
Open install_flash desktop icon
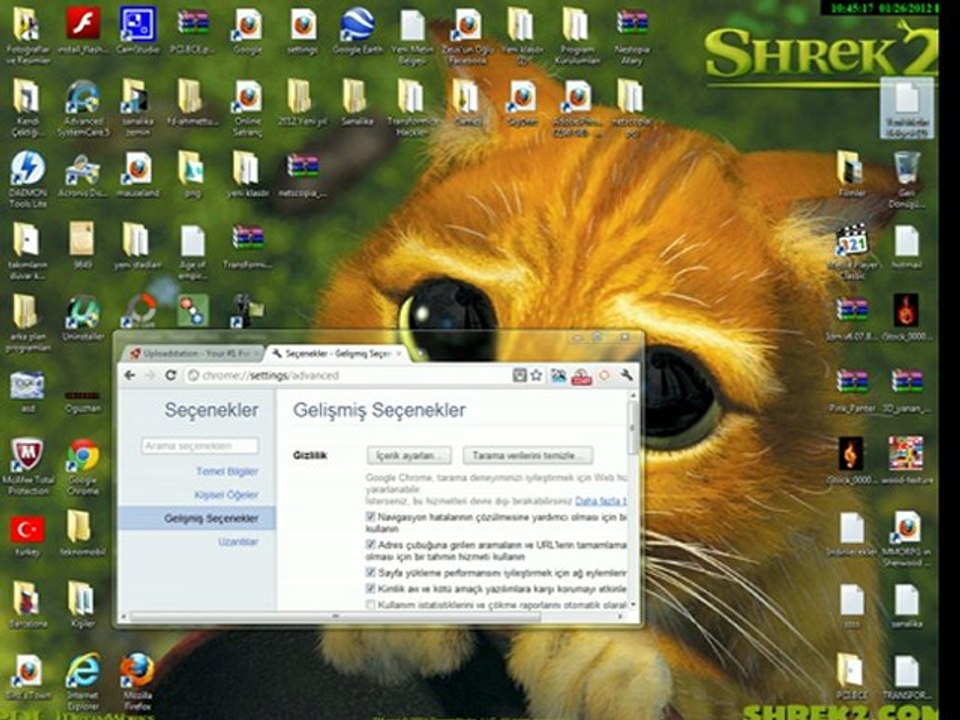tap(83, 31)
